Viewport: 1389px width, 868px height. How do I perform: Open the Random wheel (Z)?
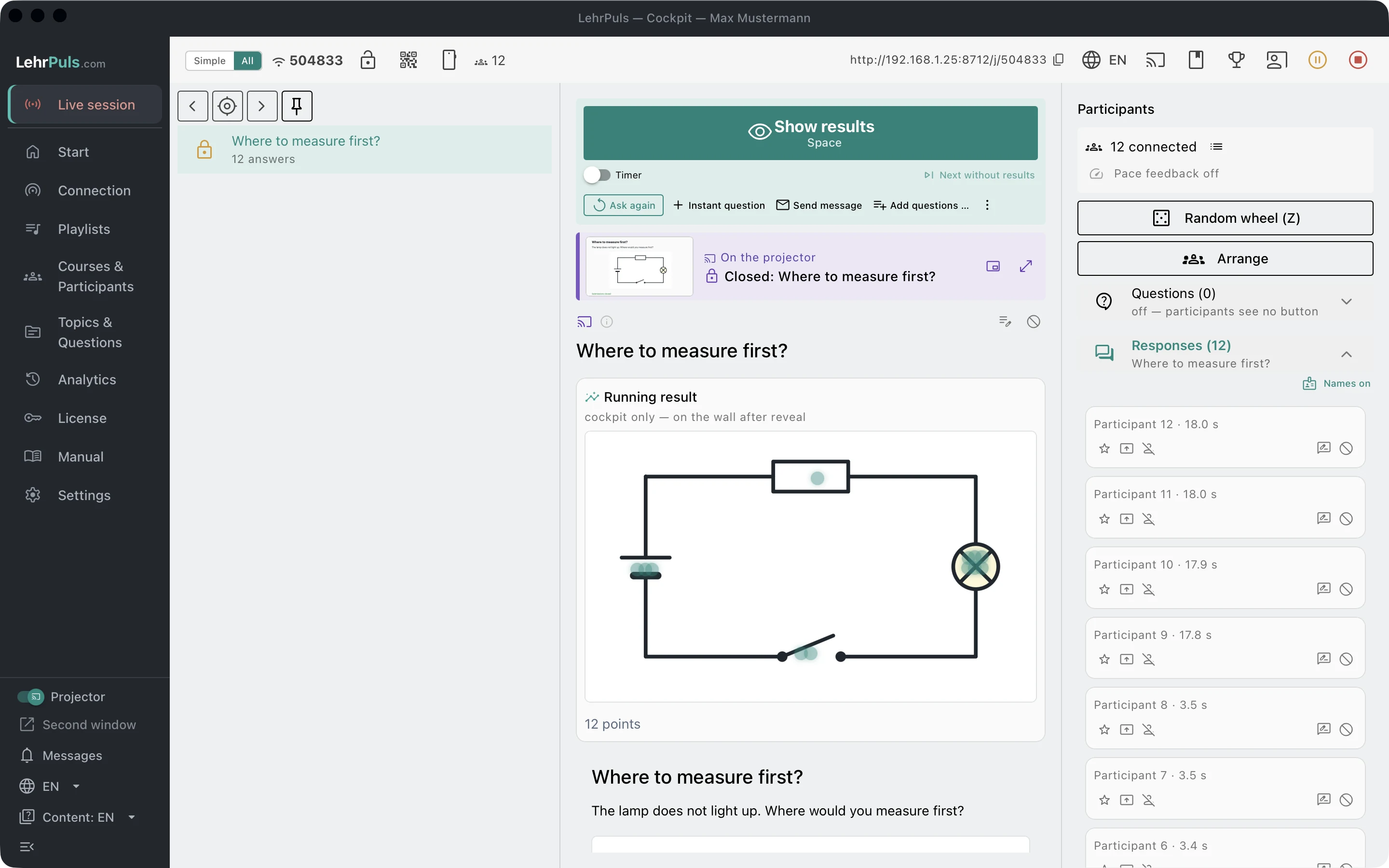coord(1225,218)
